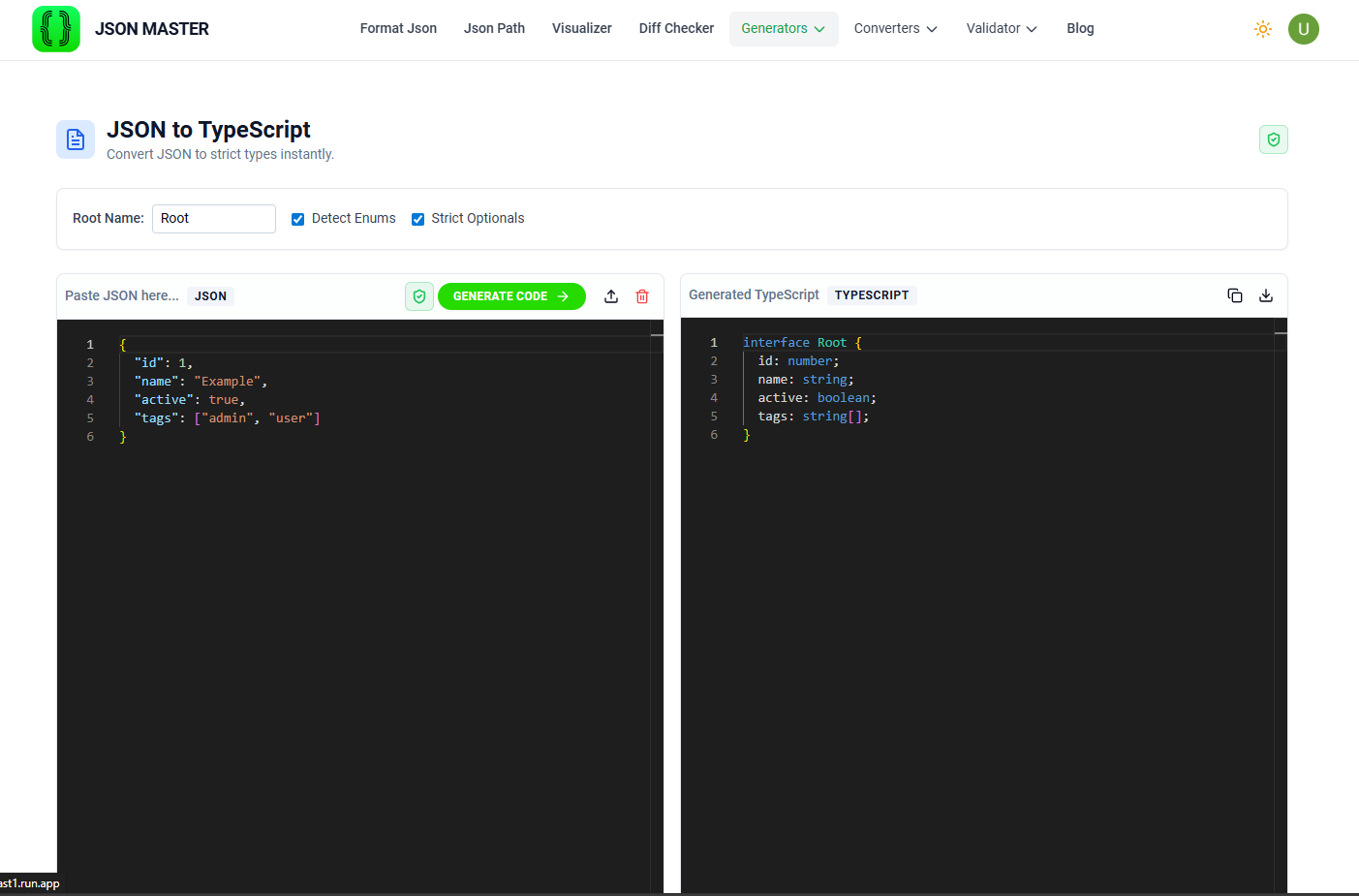Open the Generators dropdown

tap(784, 28)
